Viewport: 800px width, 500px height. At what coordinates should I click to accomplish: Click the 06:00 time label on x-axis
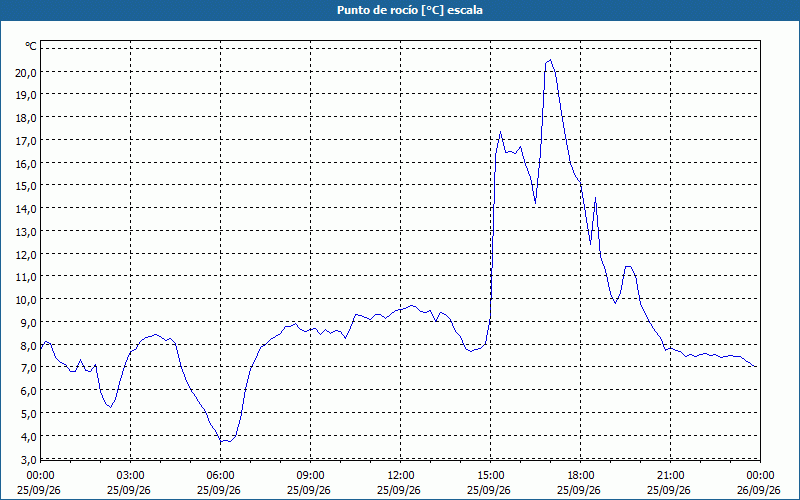coord(220,475)
